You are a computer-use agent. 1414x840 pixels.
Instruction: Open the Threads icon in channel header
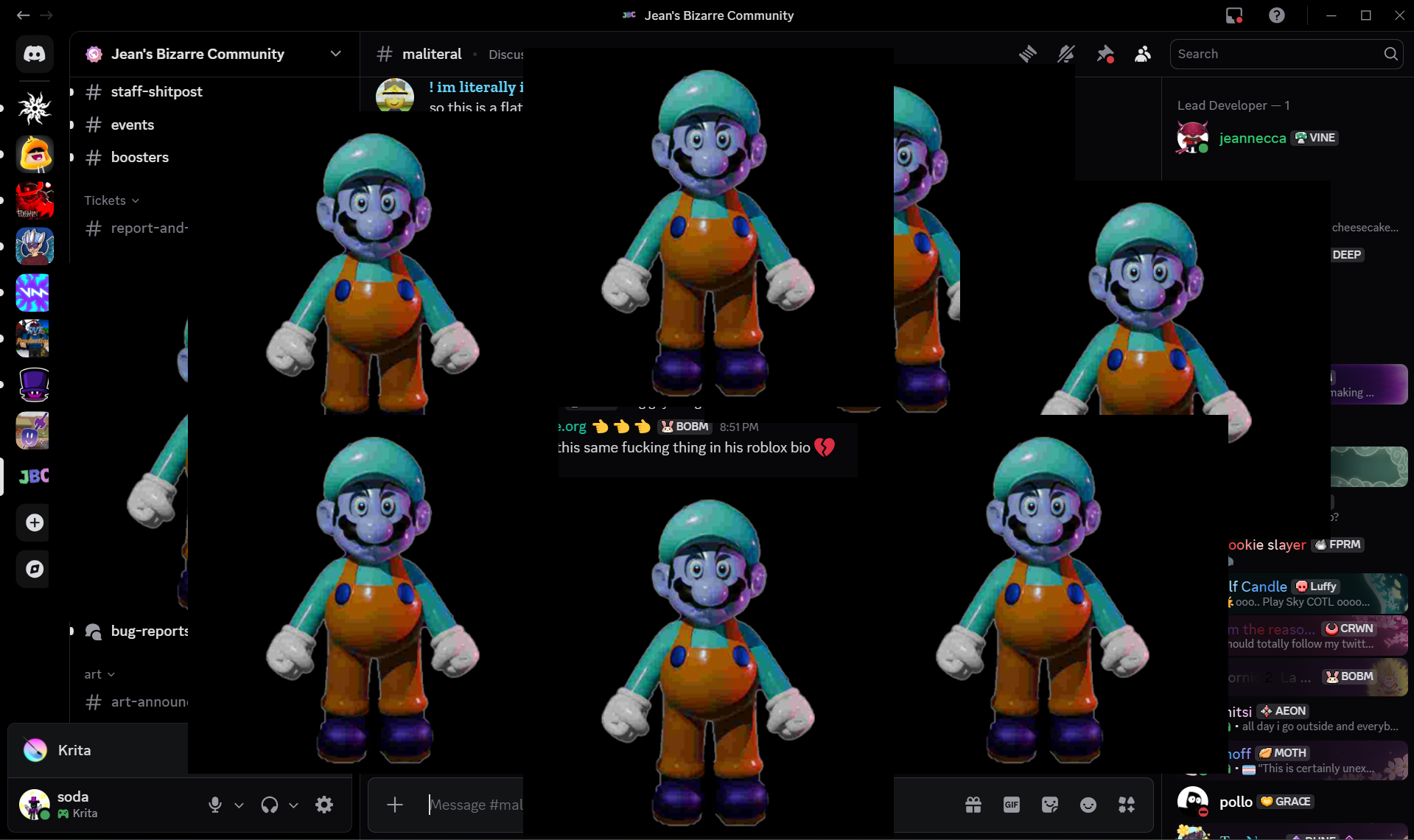[x=1028, y=54]
